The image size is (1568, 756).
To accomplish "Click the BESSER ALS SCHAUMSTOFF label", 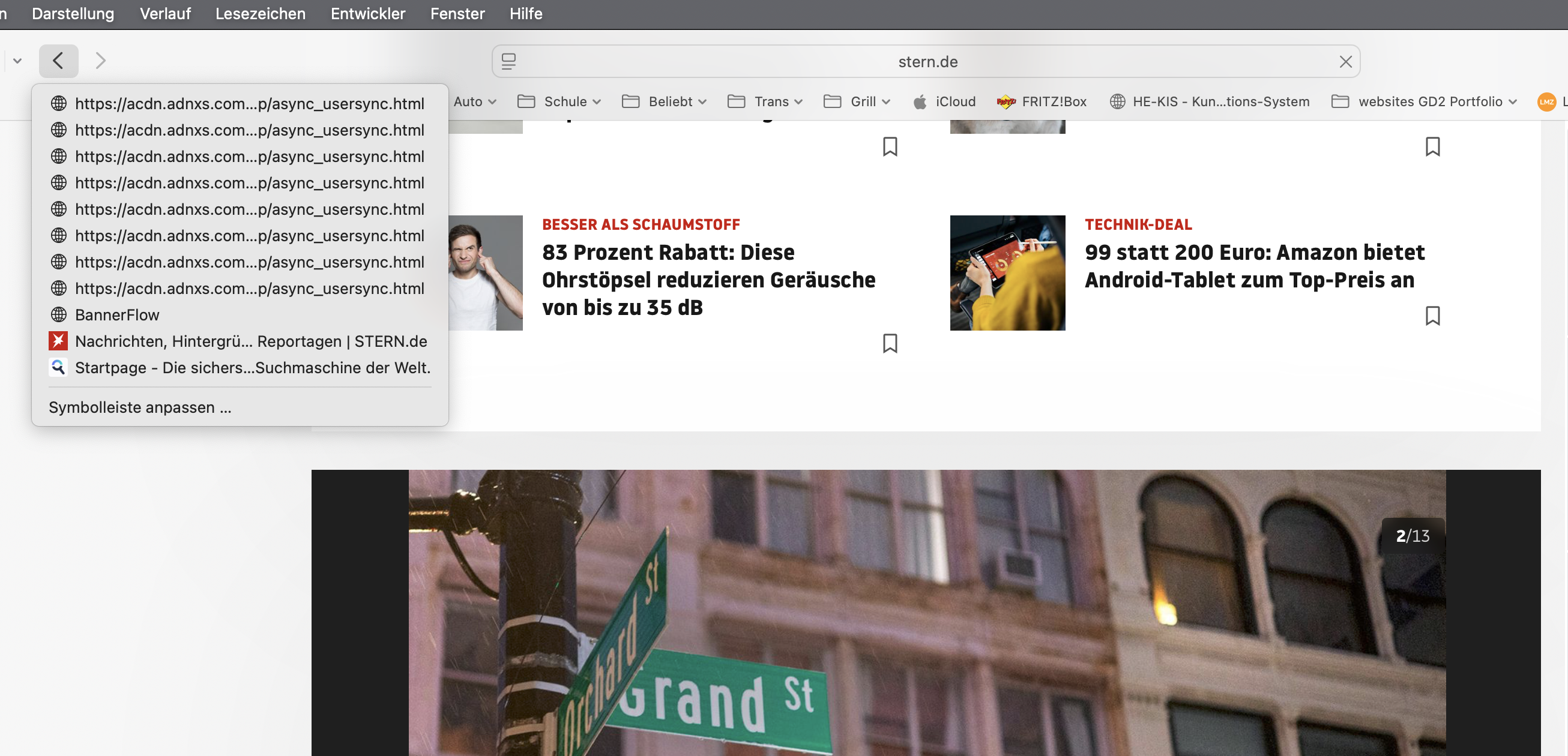I will click(x=641, y=224).
